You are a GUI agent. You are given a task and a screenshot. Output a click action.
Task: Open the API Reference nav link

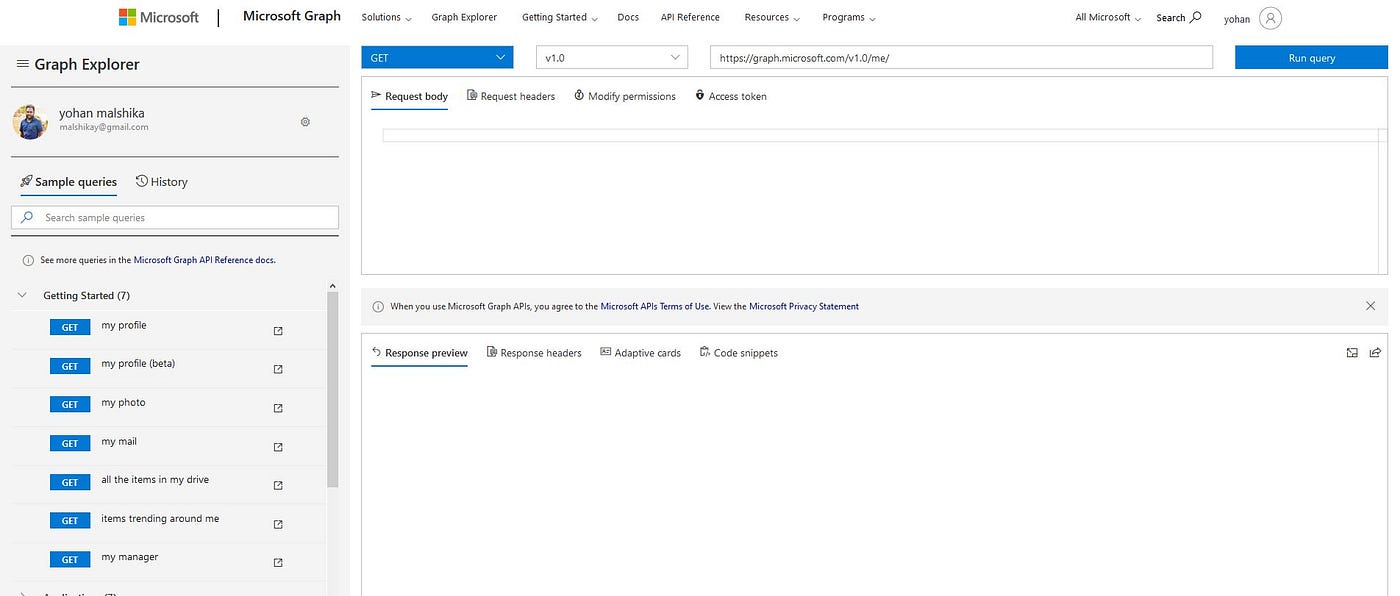(x=690, y=17)
